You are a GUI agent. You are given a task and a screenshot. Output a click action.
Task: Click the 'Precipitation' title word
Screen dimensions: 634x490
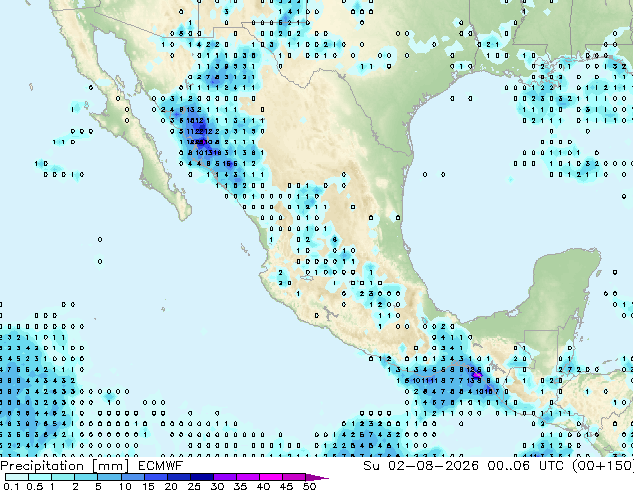[42, 466]
